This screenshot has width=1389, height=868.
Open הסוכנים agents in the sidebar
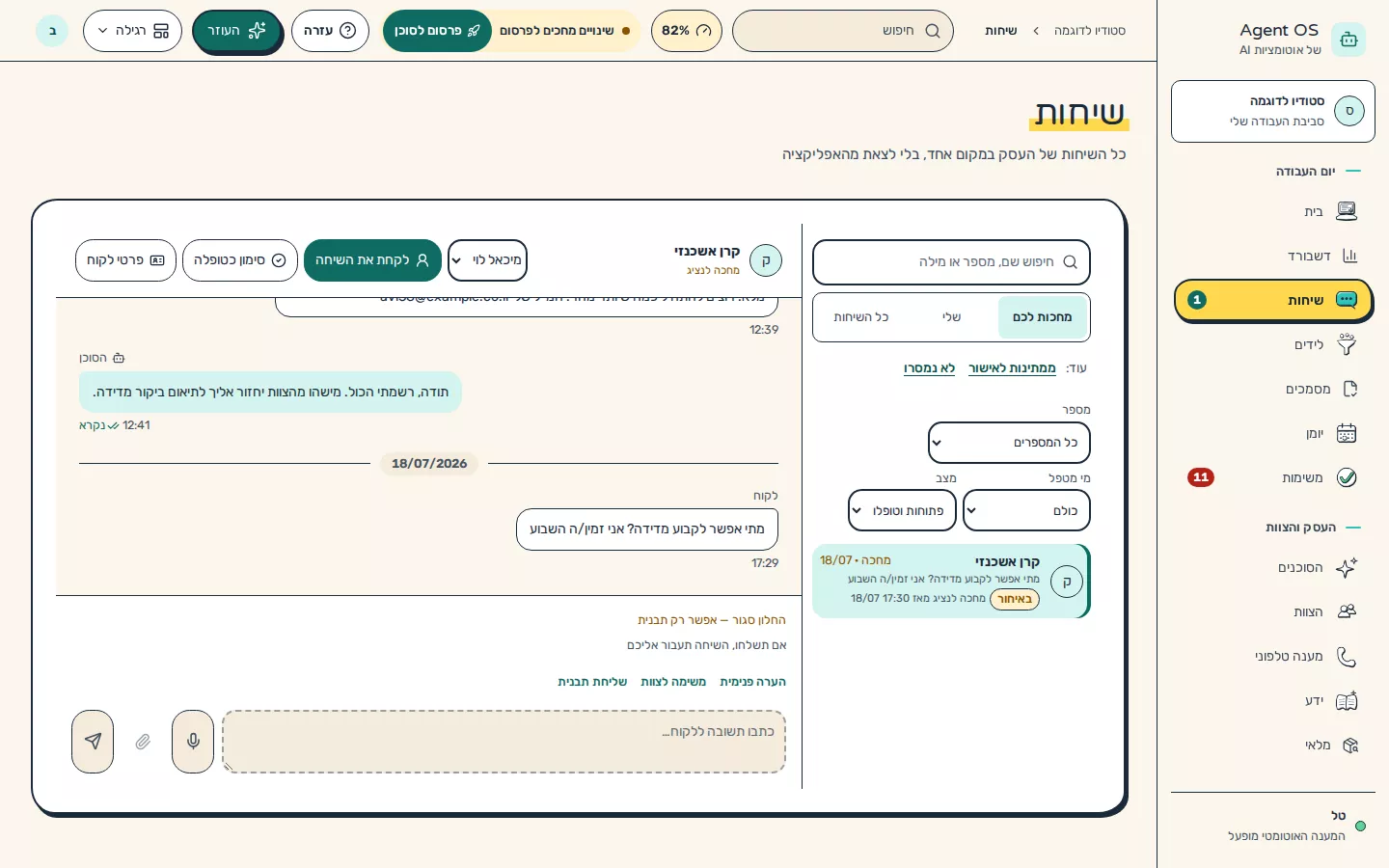coord(1273,567)
